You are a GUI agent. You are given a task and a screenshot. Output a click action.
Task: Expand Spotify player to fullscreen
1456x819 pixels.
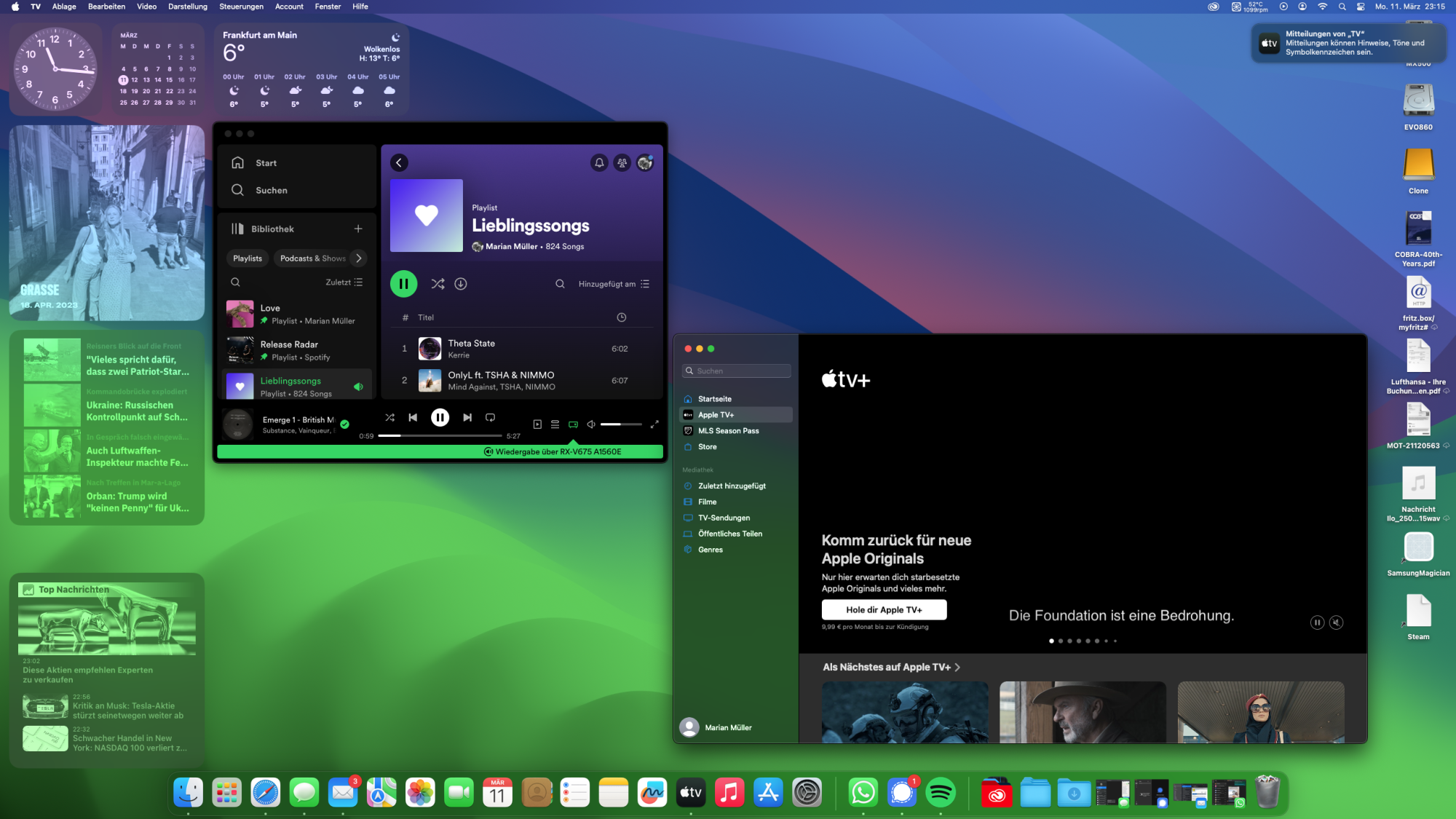(654, 424)
